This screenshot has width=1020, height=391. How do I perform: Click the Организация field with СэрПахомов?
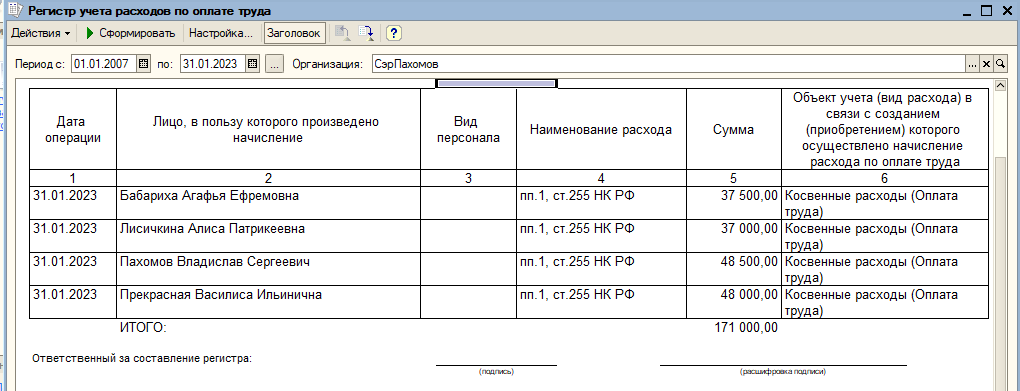tap(668, 64)
